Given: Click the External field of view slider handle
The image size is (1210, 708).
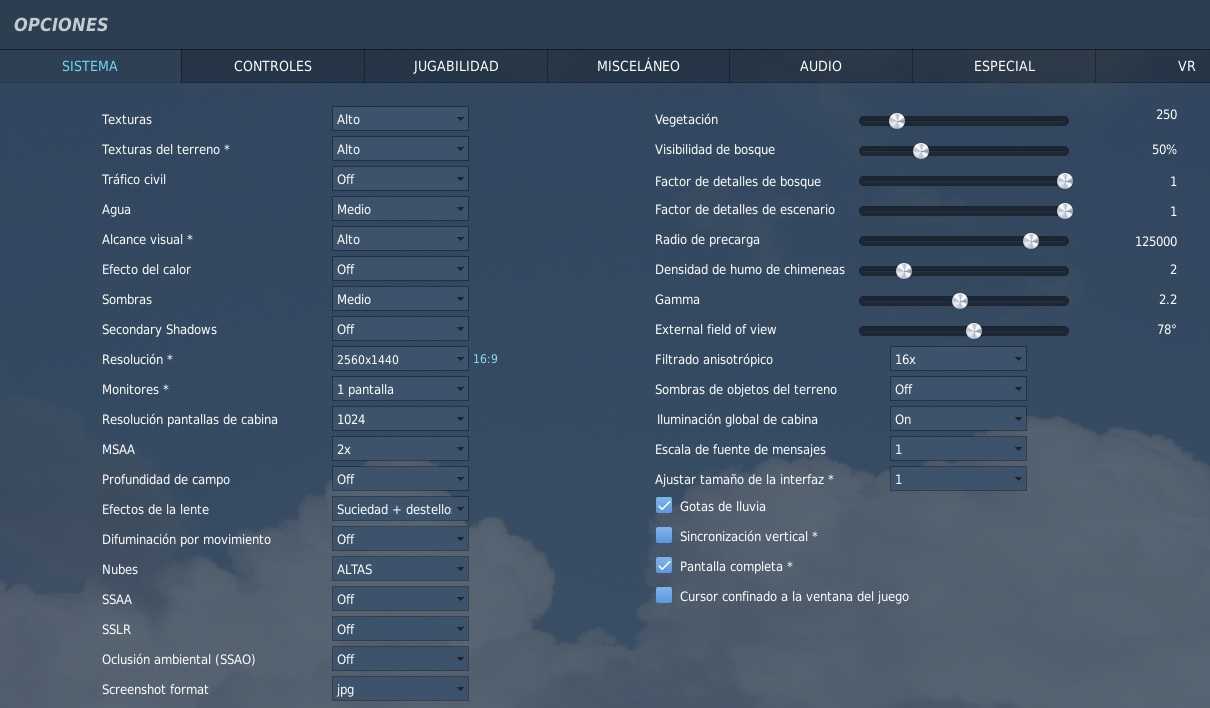Looking at the screenshot, I should tap(974, 331).
